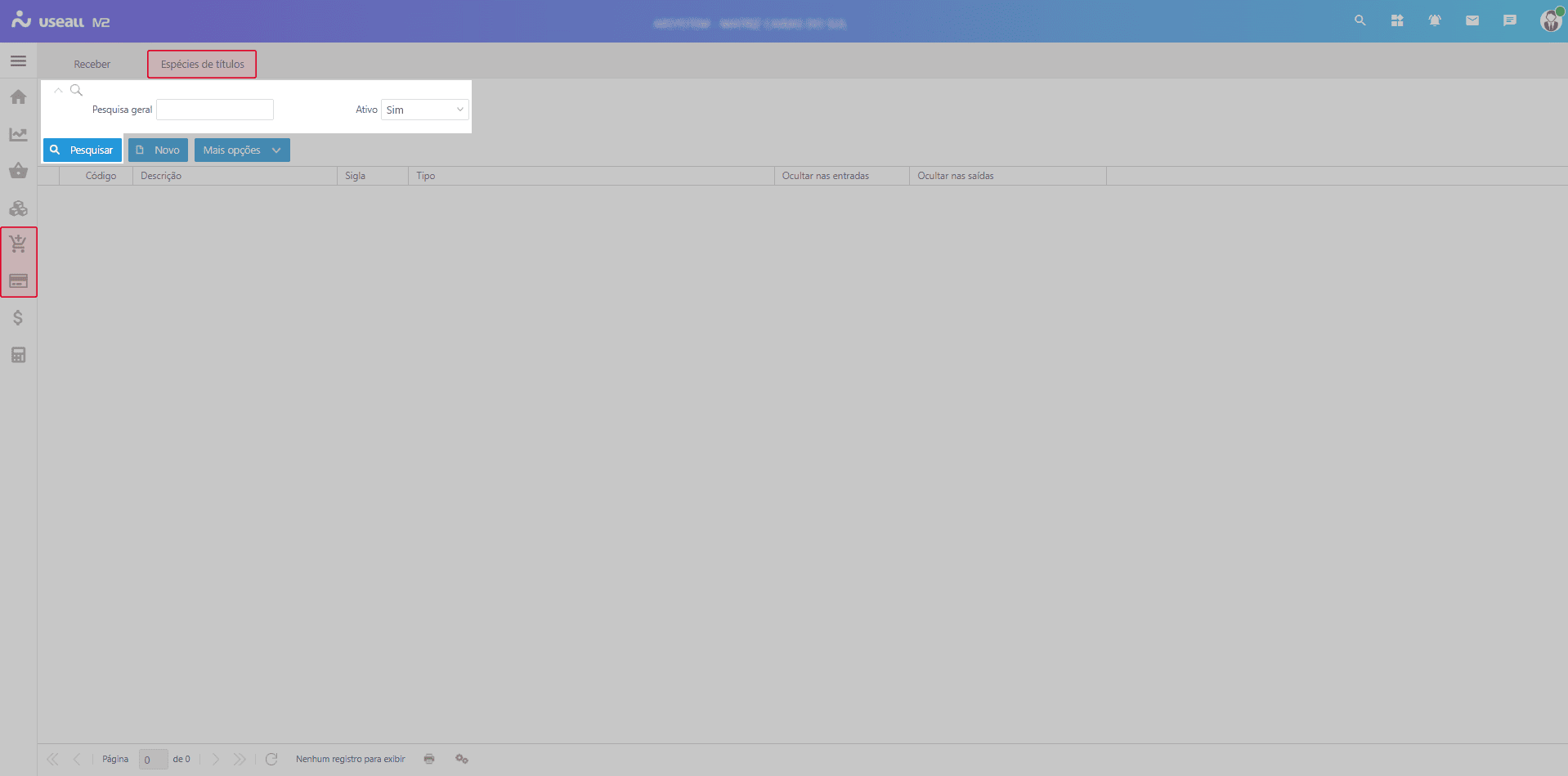
Task: Open the stacked cubes inventory icon
Action: 18,209
